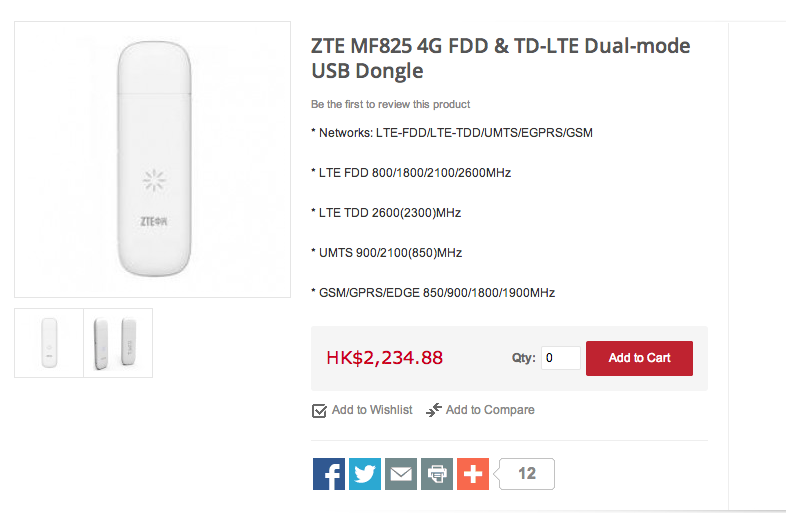Click the wishlist checkmark icon
Image resolution: width=786 pixels, height=513 pixels.
(320, 410)
